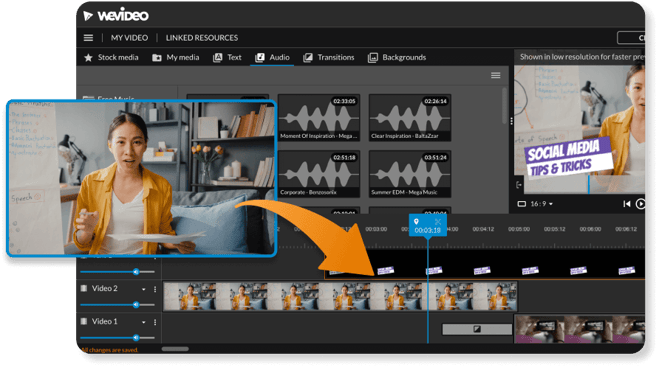Split the clip with the playhead scissors icon

[438, 222]
